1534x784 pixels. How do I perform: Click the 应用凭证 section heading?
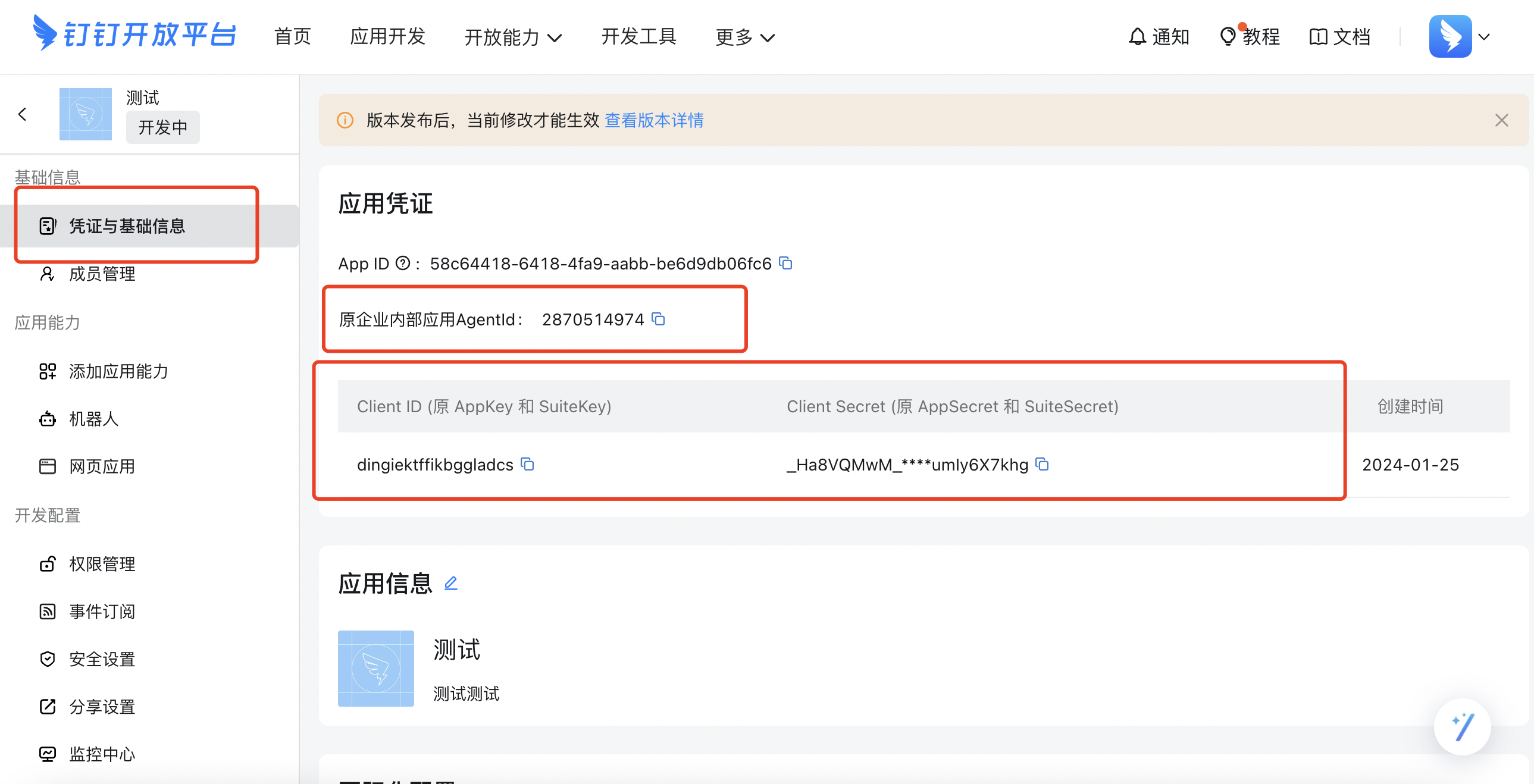coord(386,203)
